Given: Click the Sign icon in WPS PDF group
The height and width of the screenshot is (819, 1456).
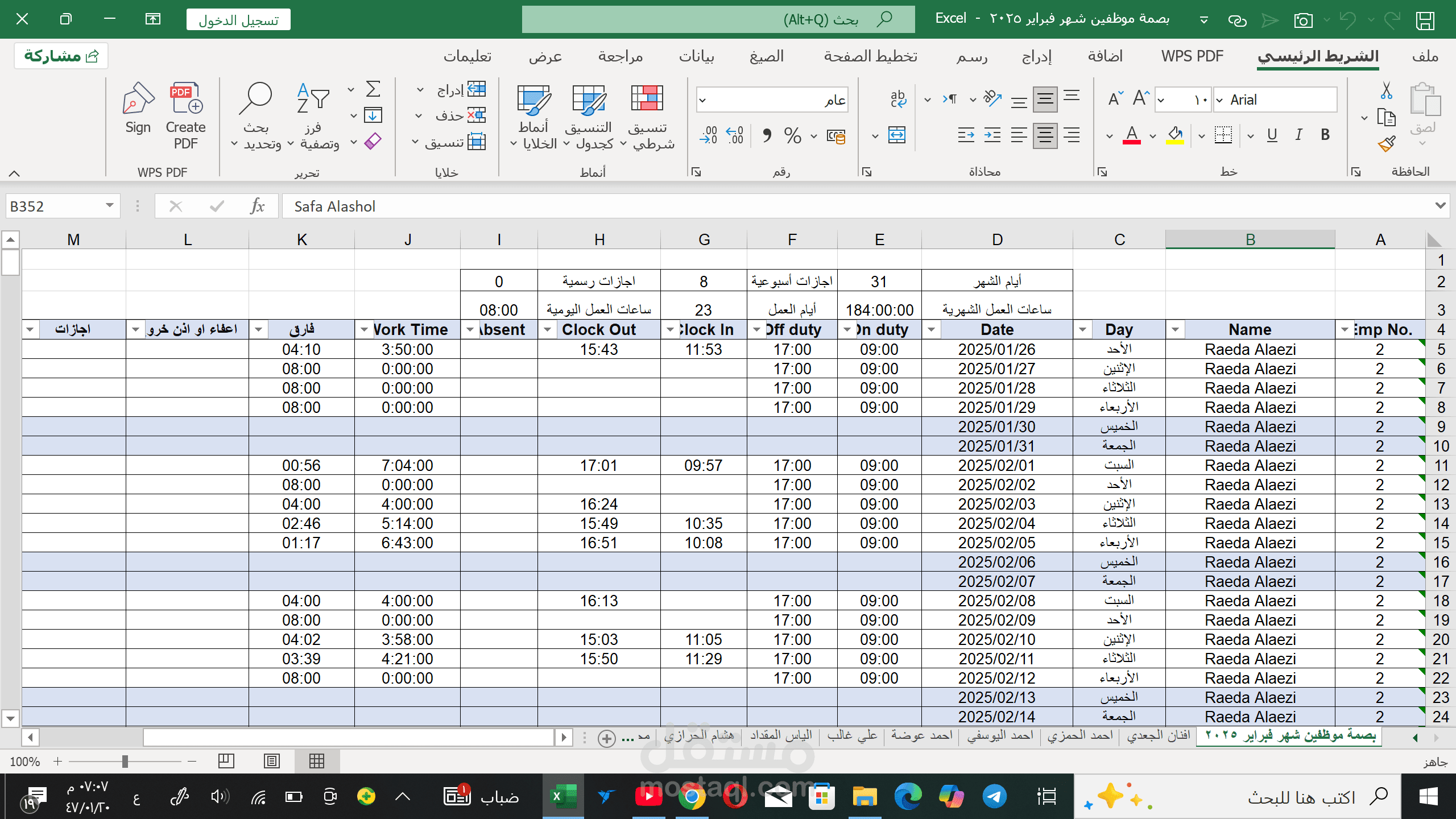Looking at the screenshot, I should tap(138, 108).
